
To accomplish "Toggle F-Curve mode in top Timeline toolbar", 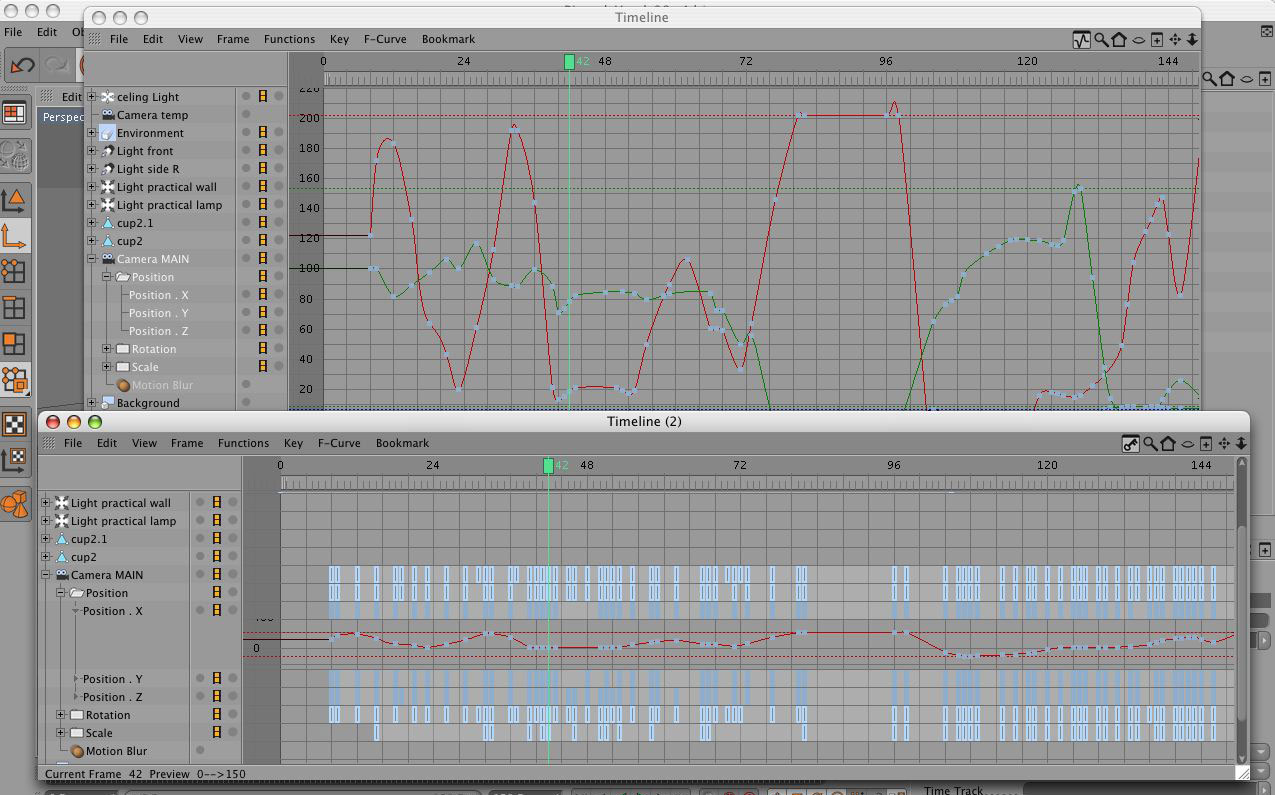I will tap(1081, 40).
